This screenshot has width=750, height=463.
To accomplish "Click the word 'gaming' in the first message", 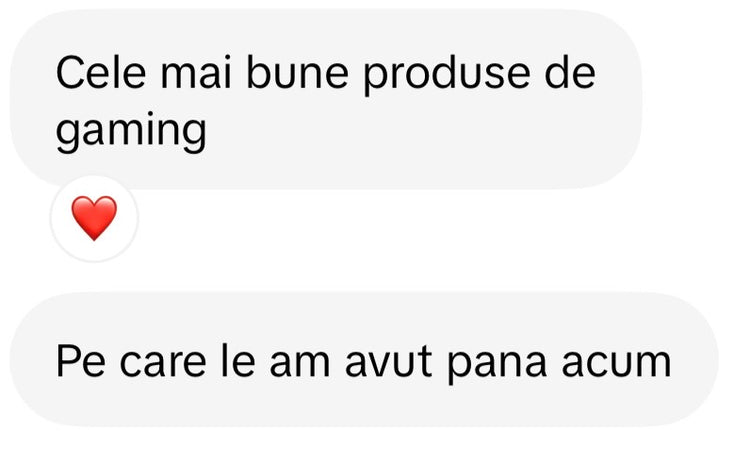I will coord(131,131).
